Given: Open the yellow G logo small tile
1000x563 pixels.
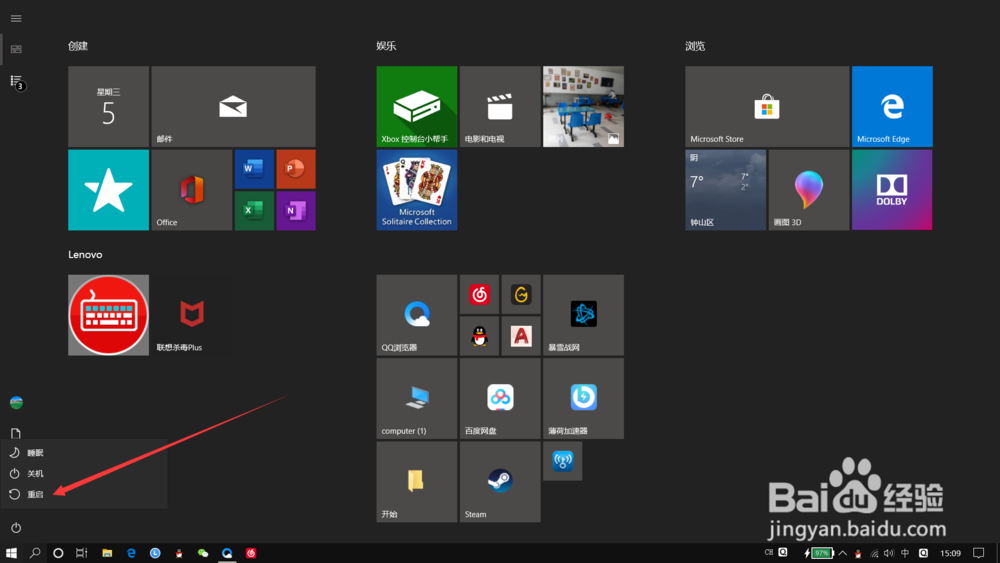Looking at the screenshot, I should (x=521, y=295).
